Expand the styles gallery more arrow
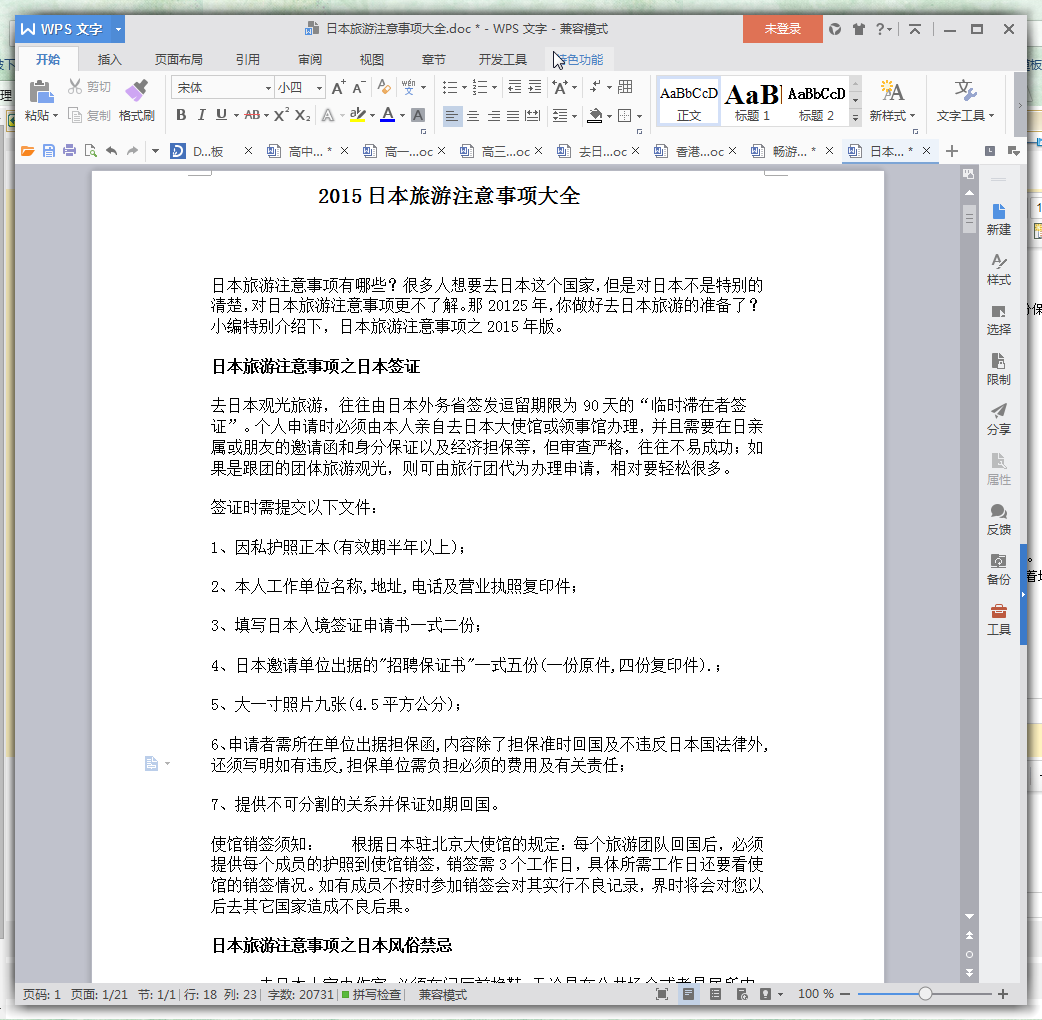The width and height of the screenshot is (1042, 1020). 855,117
